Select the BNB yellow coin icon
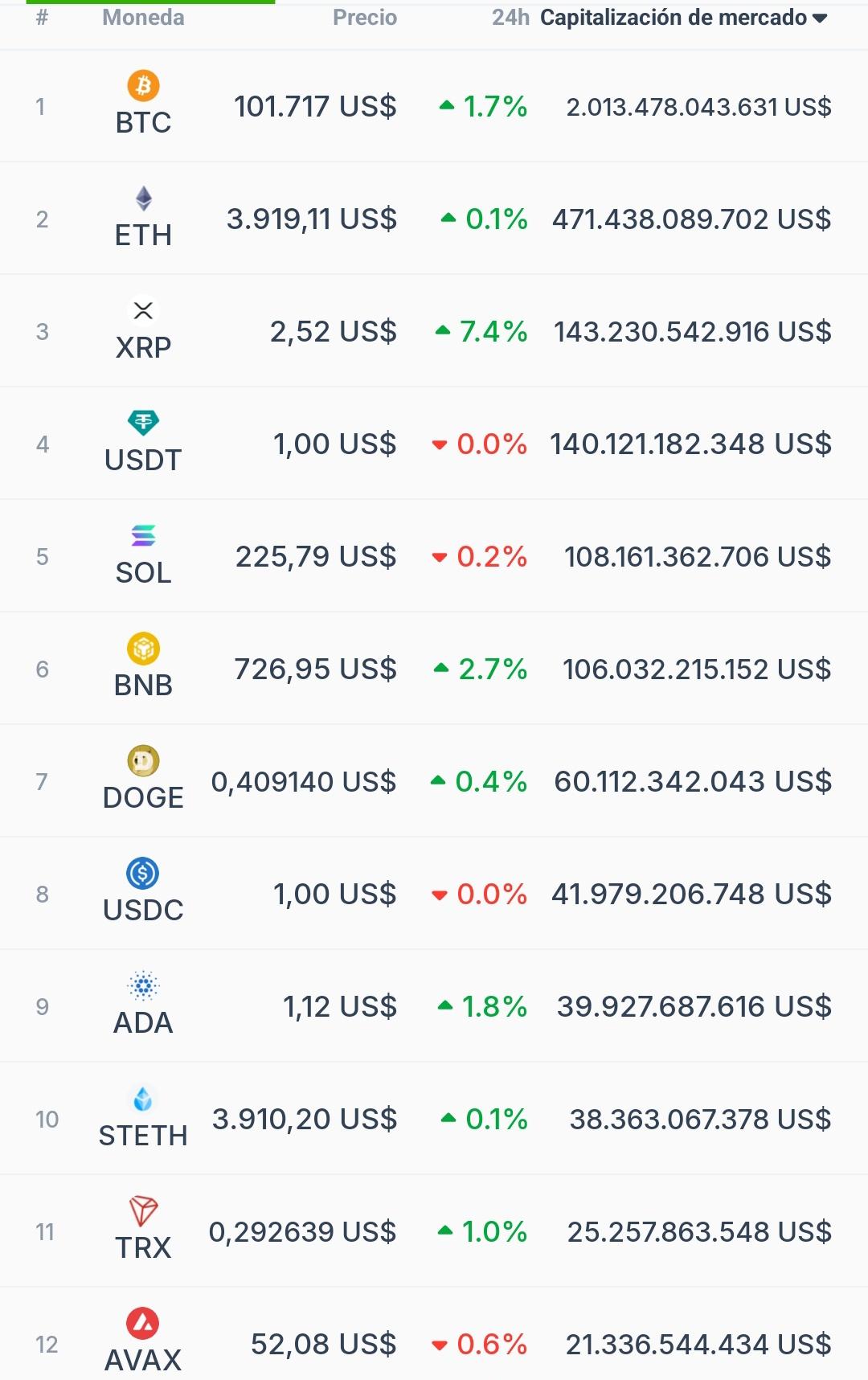 point(143,648)
